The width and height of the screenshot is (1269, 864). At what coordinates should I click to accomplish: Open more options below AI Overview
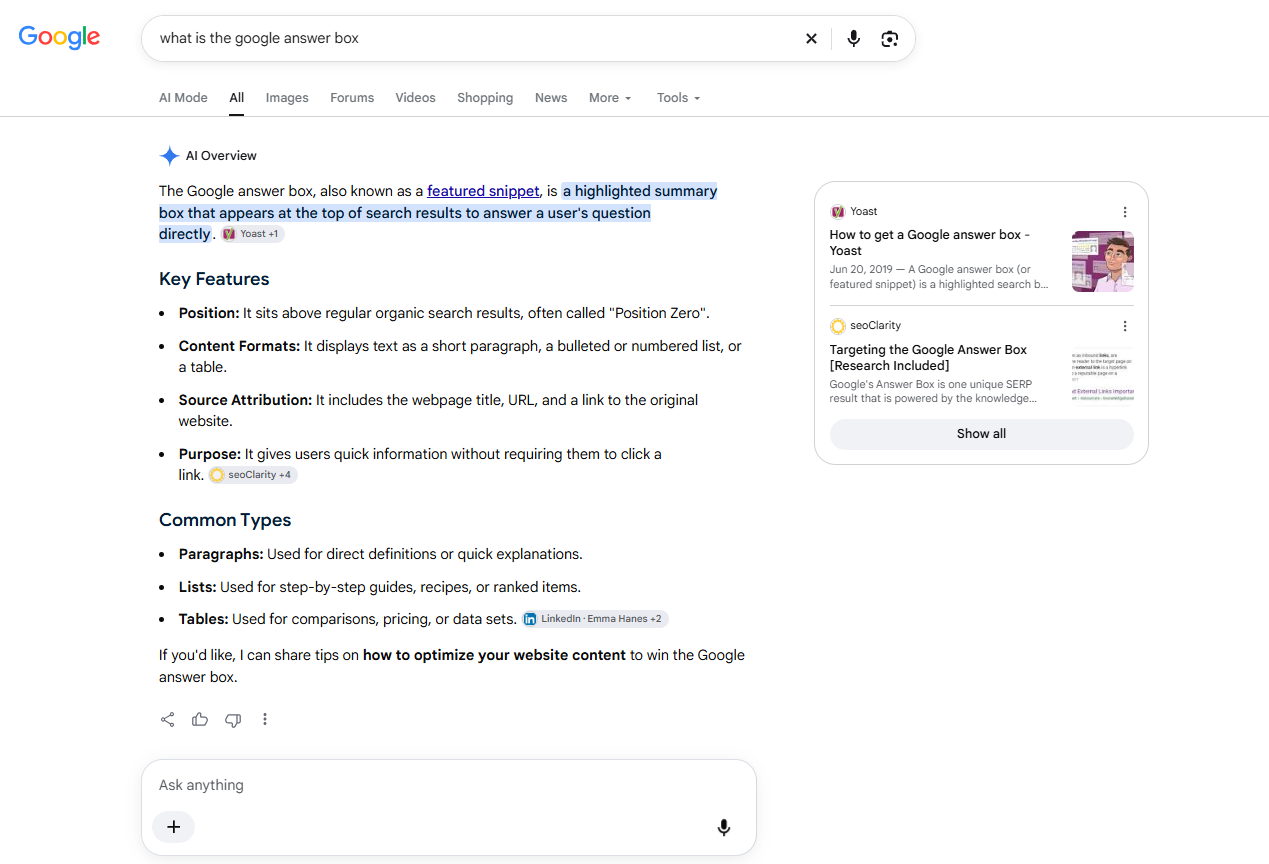pyautogui.click(x=265, y=720)
